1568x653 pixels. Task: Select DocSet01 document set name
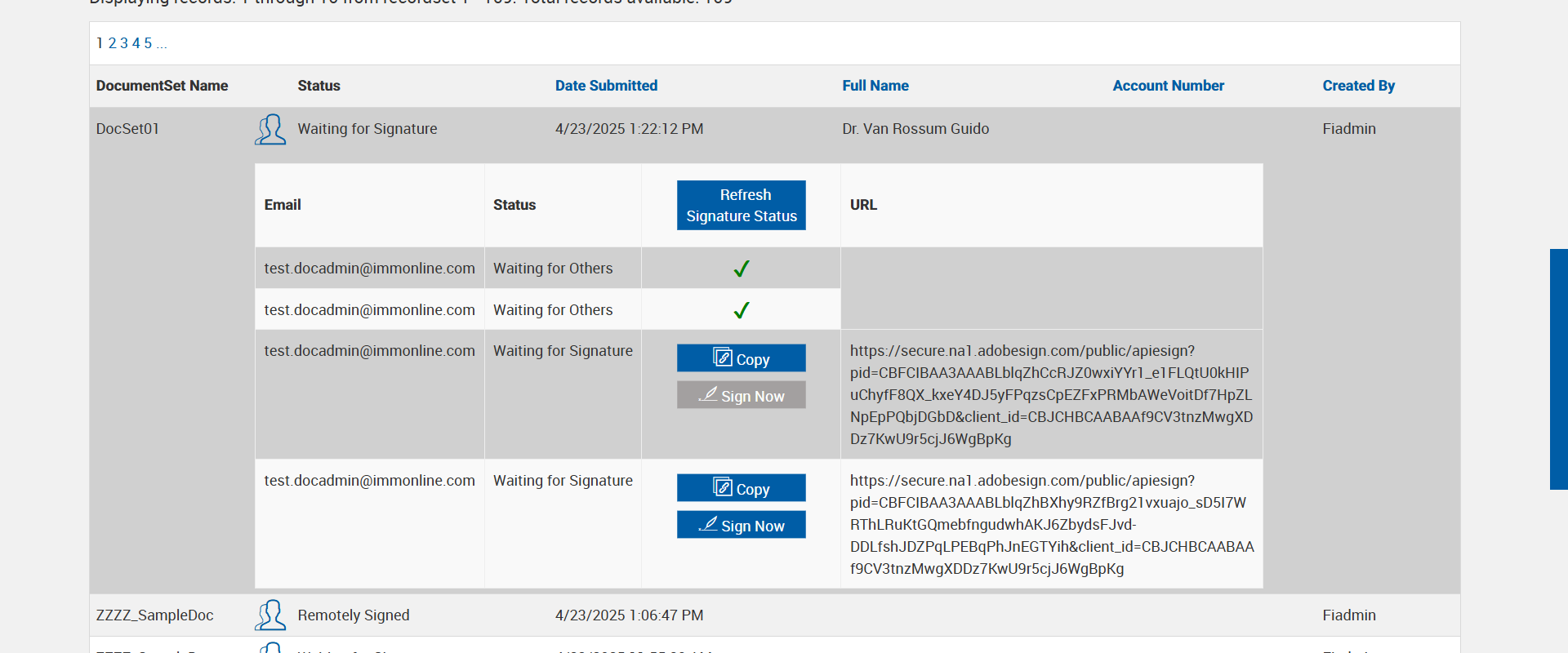tap(127, 129)
